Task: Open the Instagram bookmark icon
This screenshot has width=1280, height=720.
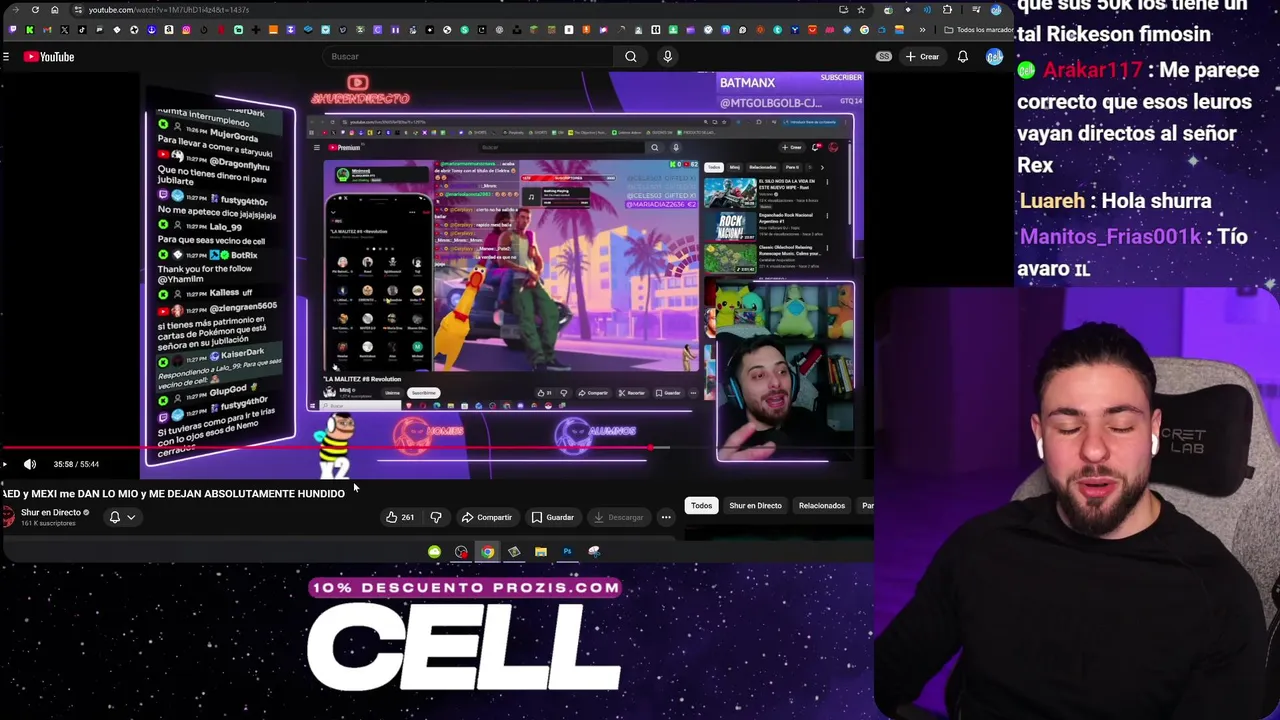Action: 186,30
